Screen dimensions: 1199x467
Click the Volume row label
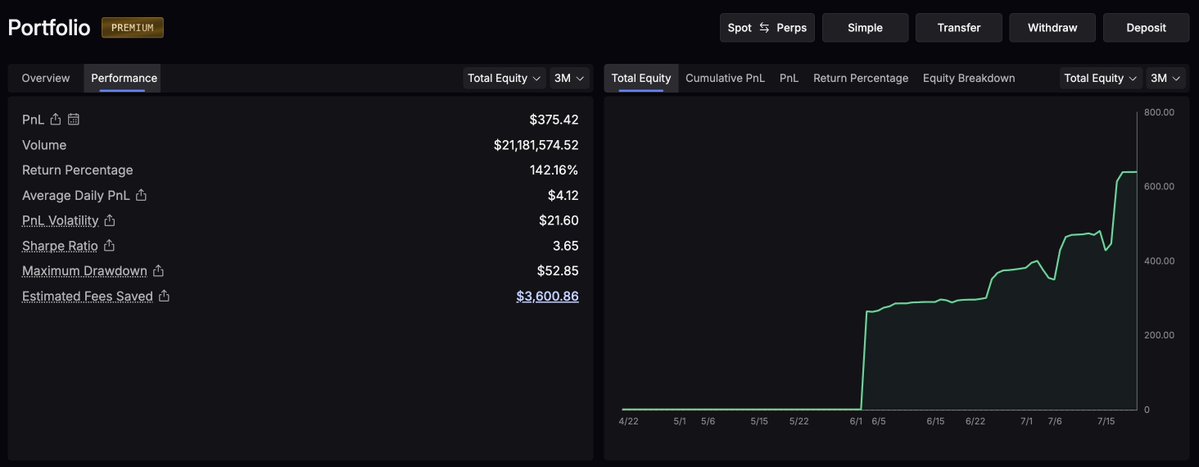[x=44, y=144]
